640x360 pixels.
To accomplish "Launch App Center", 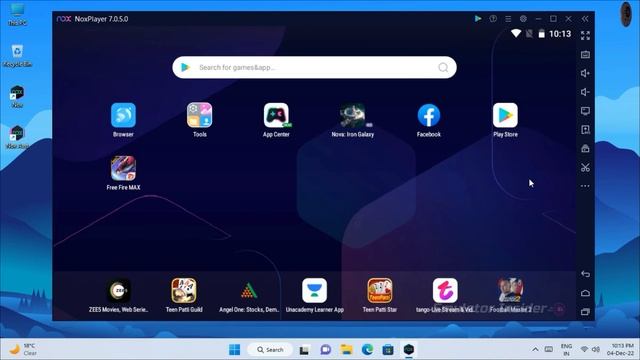I will [x=276, y=116].
